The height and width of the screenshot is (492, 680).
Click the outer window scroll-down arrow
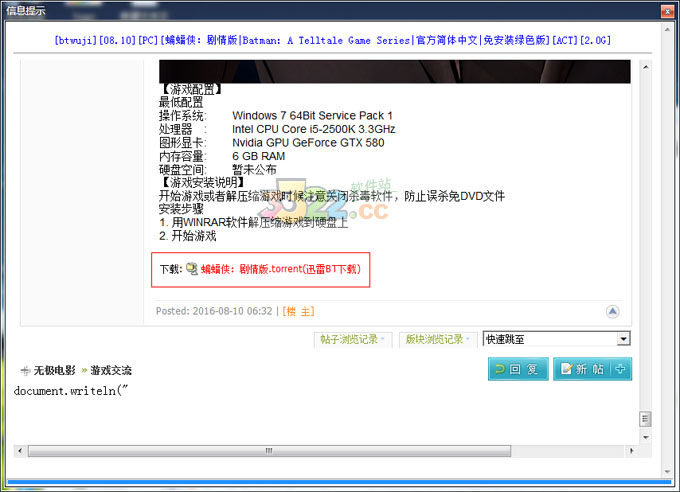coord(667,472)
